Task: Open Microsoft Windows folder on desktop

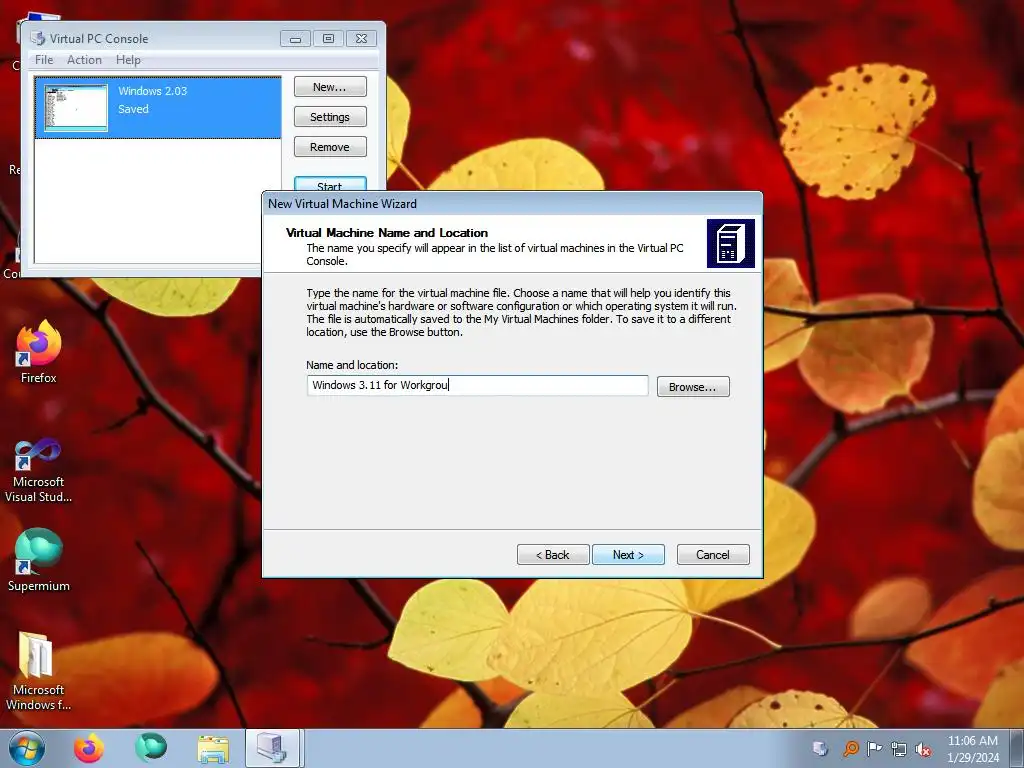Action: (39, 671)
